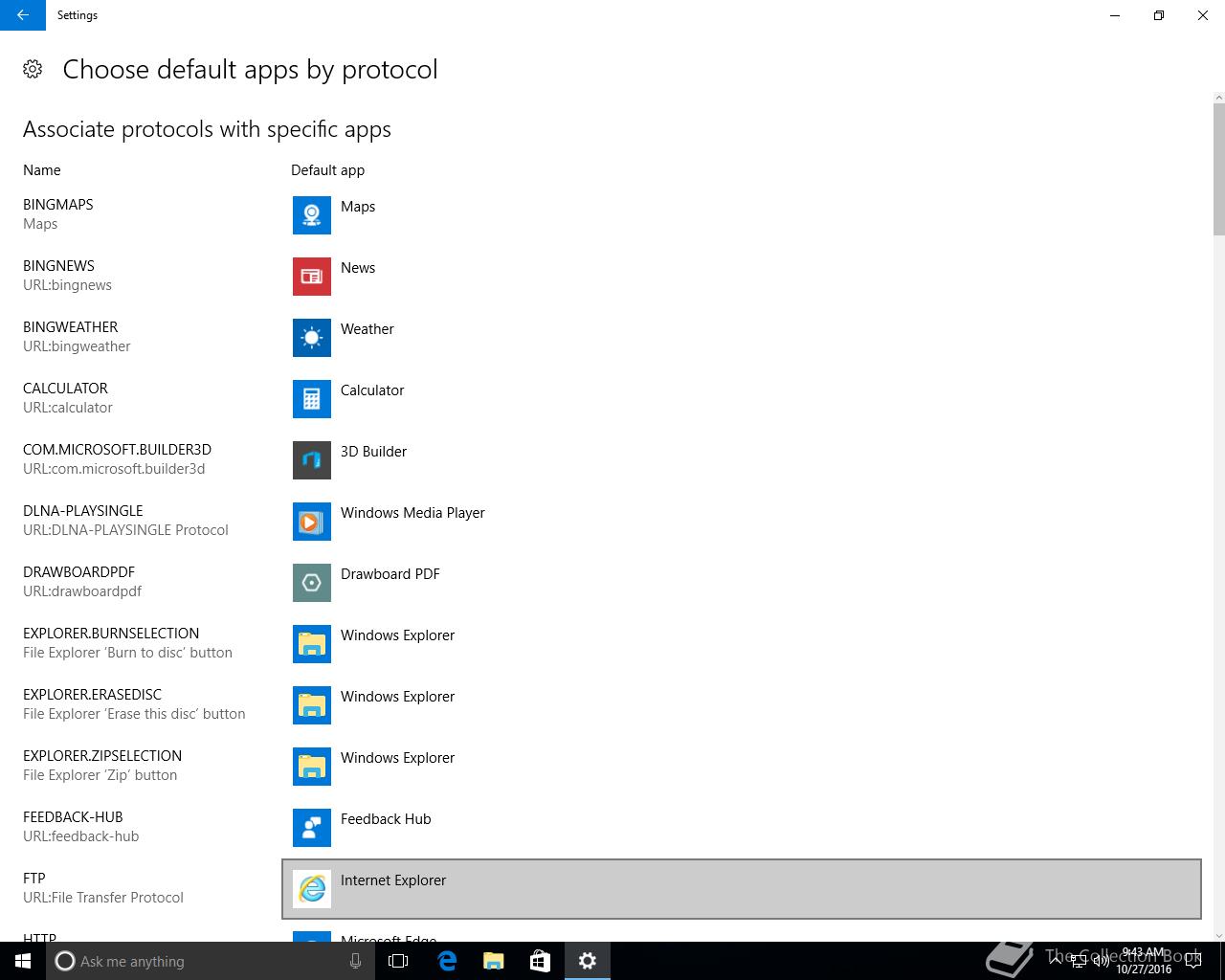Select the Drawboard PDF icon

coord(312,583)
